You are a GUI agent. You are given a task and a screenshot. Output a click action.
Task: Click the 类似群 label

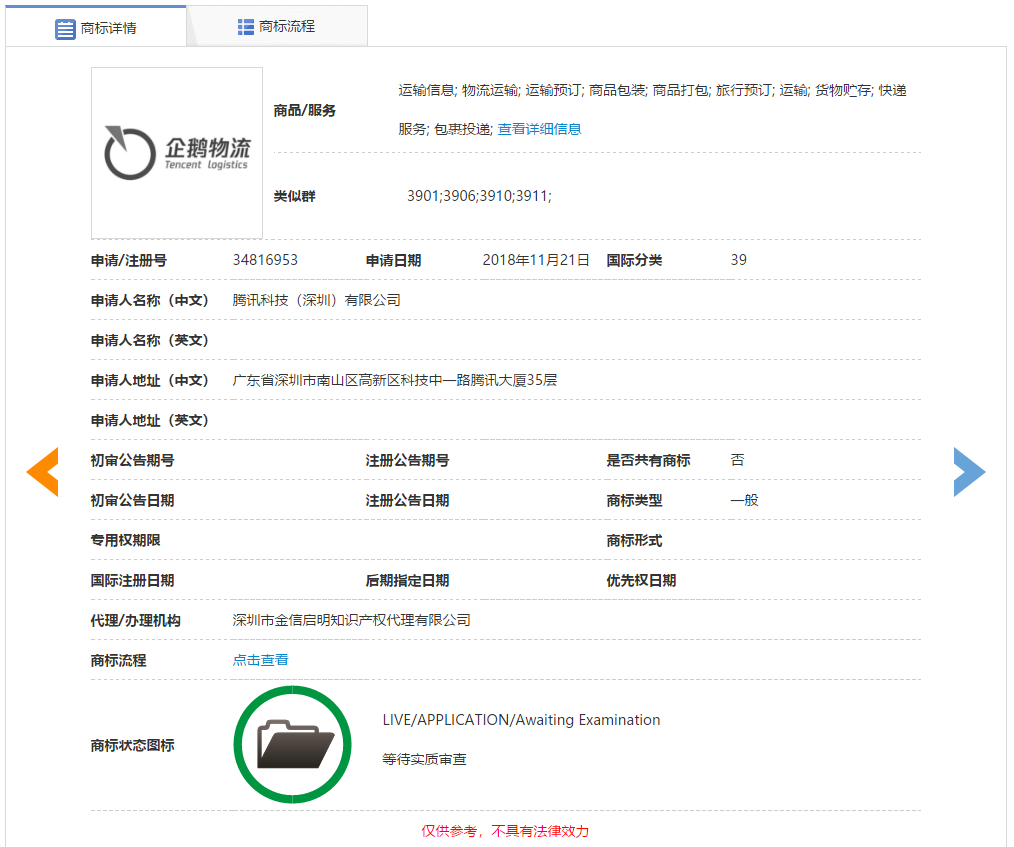294,196
